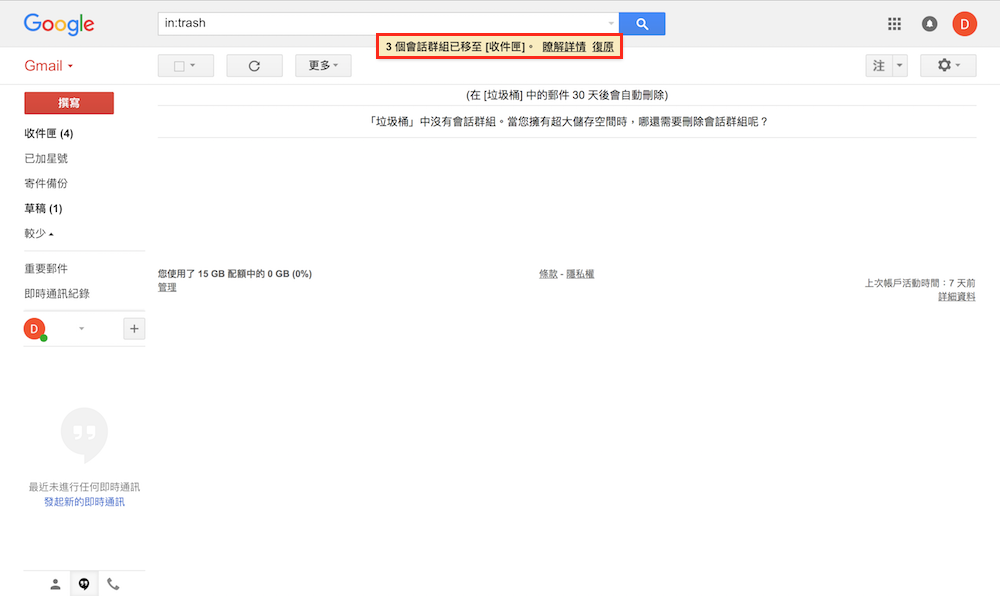Click the red D profile avatar

pos(964,24)
